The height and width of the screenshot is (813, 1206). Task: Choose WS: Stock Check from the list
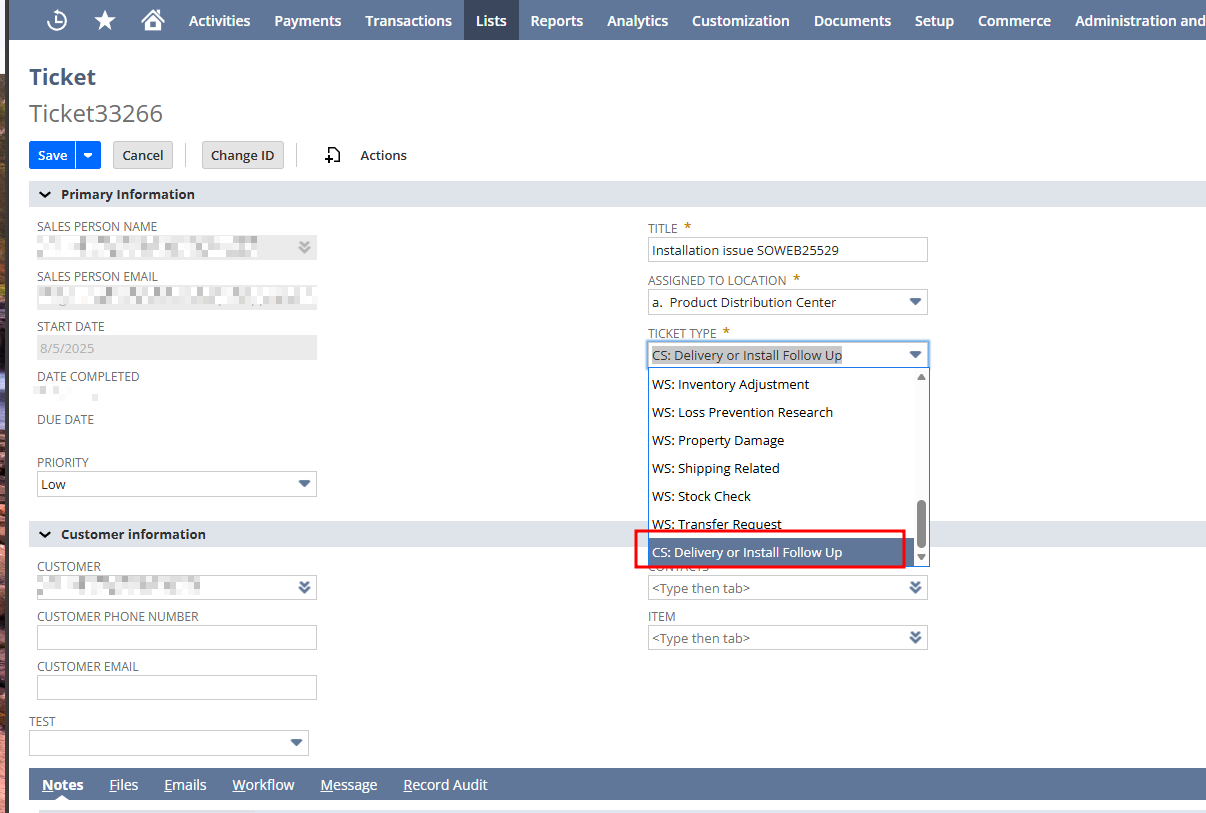coord(701,496)
